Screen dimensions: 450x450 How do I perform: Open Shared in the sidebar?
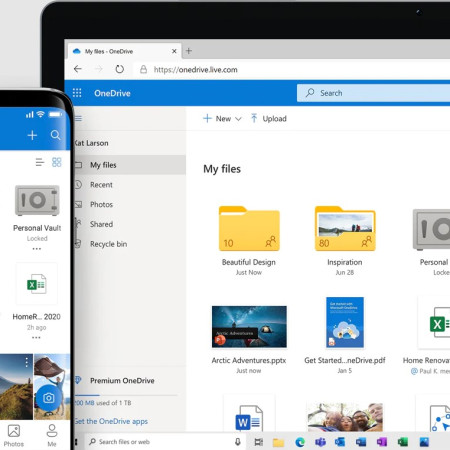pyautogui.click(x=101, y=224)
